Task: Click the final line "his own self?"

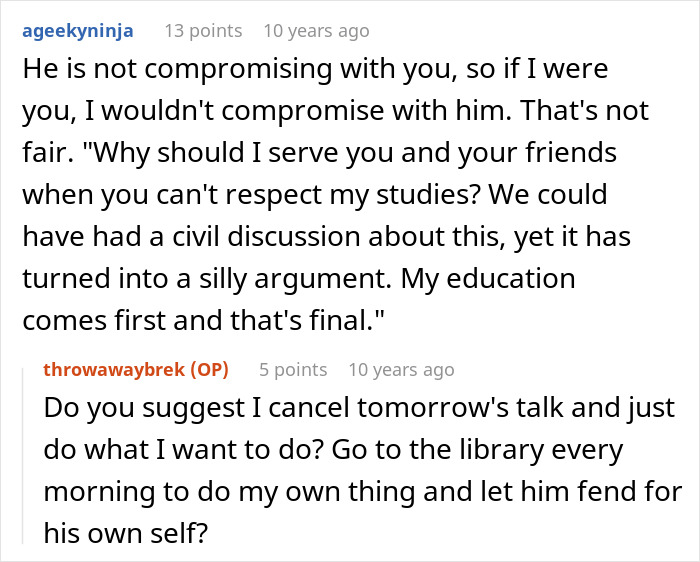Action: pyautogui.click(x=125, y=533)
